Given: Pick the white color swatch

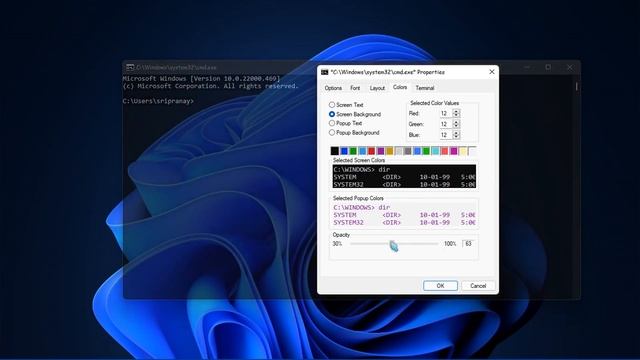Looking at the screenshot, I should click(472, 151).
